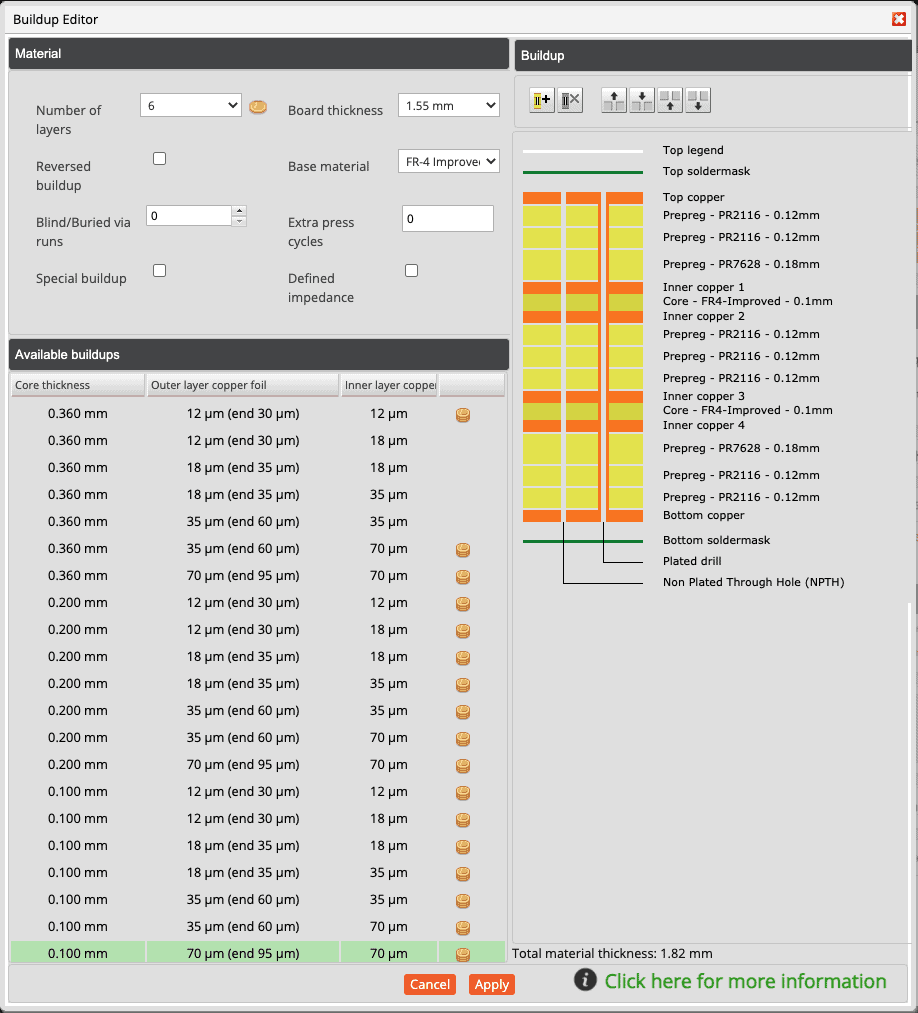This screenshot has height=1013, width=918.
Task: Click the 'Top legend' layer label
Action: (693, 150)
